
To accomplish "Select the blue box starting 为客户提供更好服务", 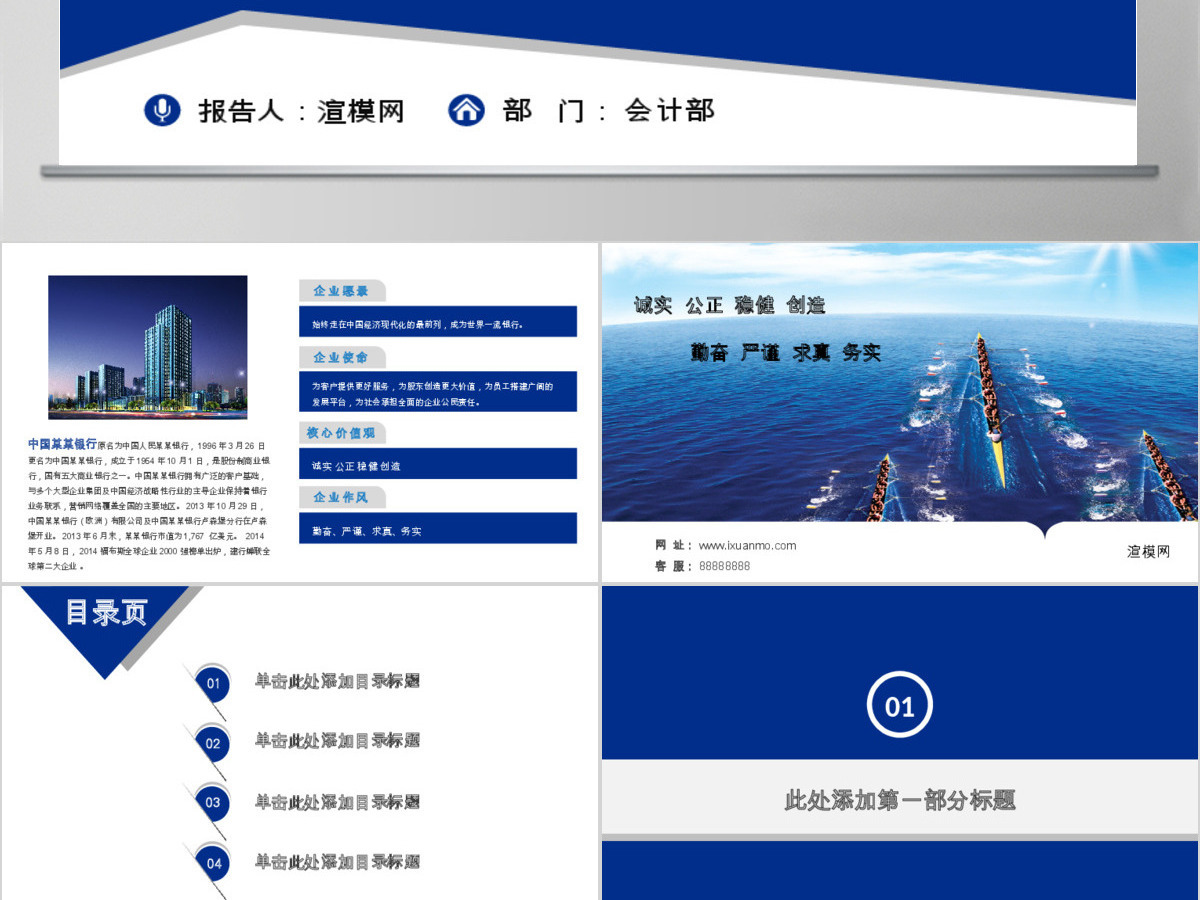I will (x=438, y=392).
